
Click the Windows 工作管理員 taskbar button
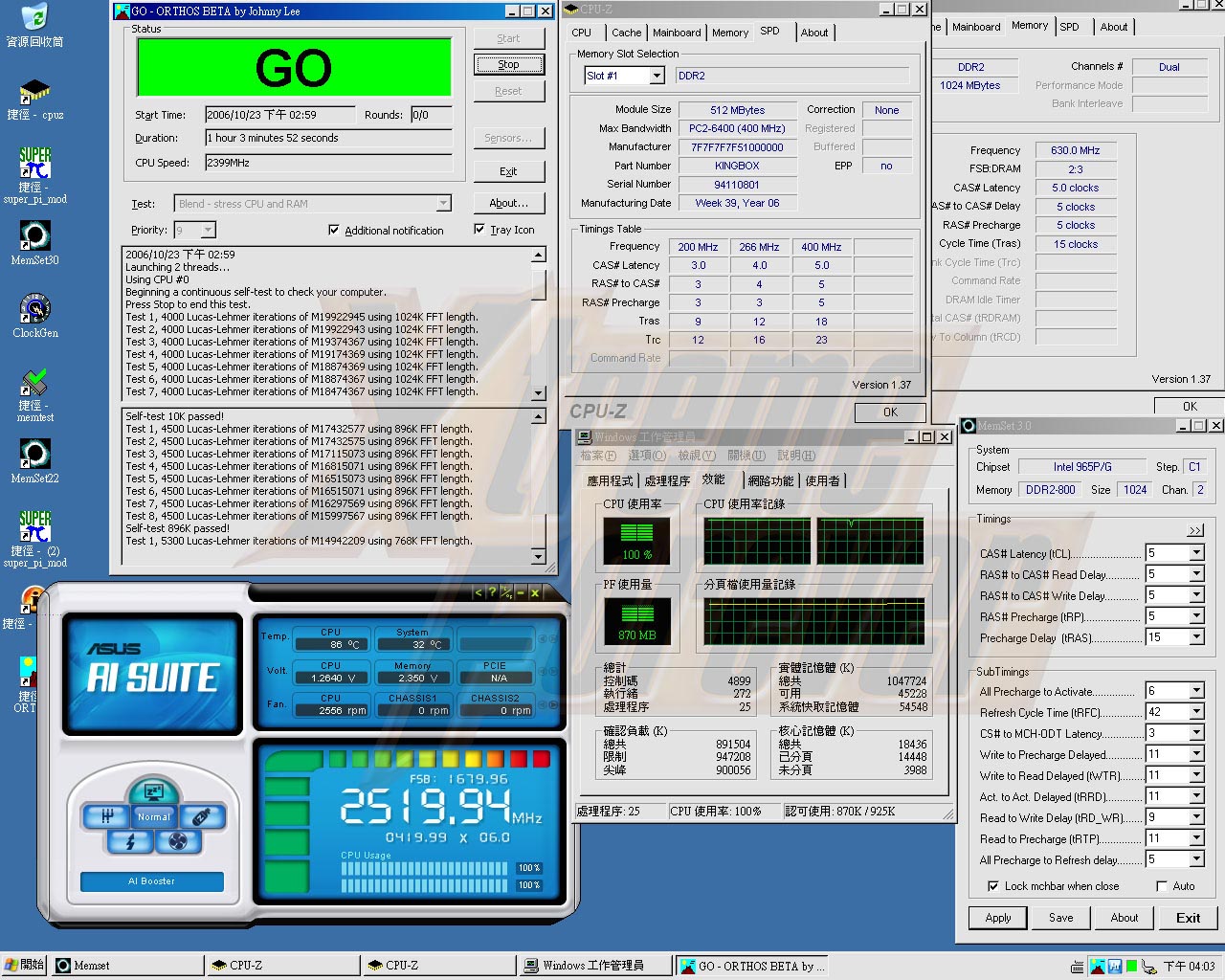[595, 966]
